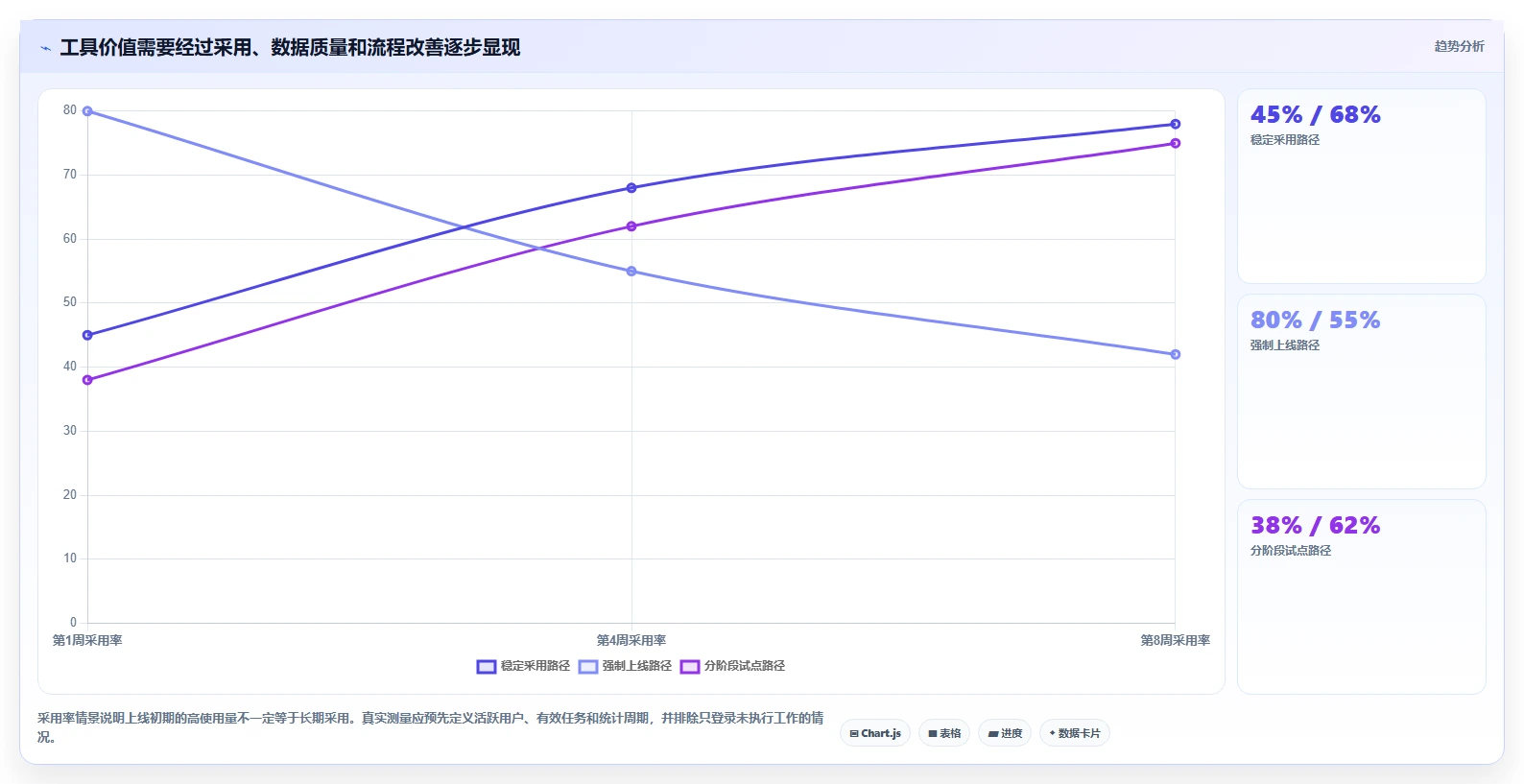Viewport: 1524px width, 784px height.
Task: Click the y-axis value 60
Action: [x=70, y=239]
